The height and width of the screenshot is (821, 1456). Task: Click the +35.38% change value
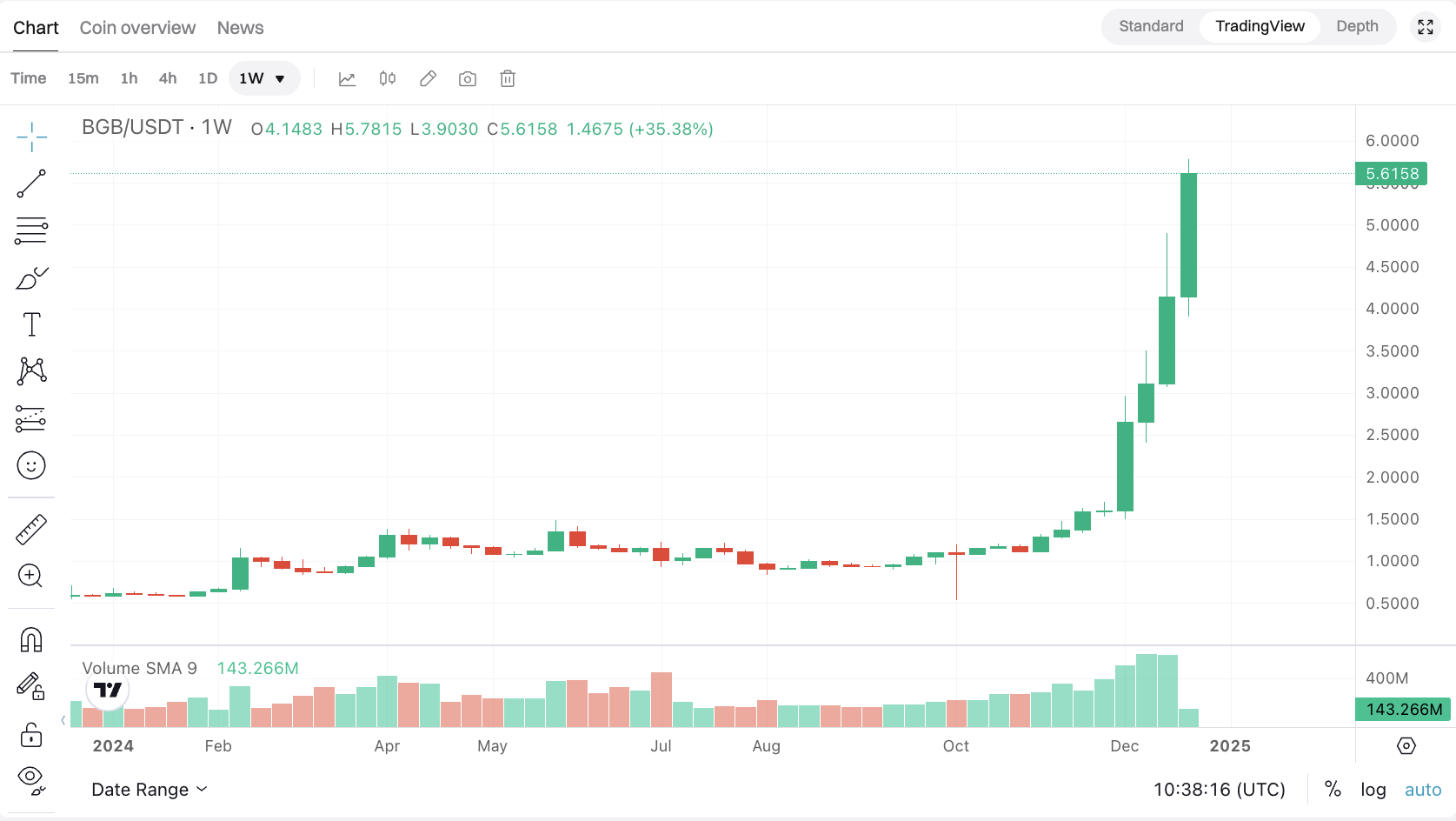[x=671, y=129]
